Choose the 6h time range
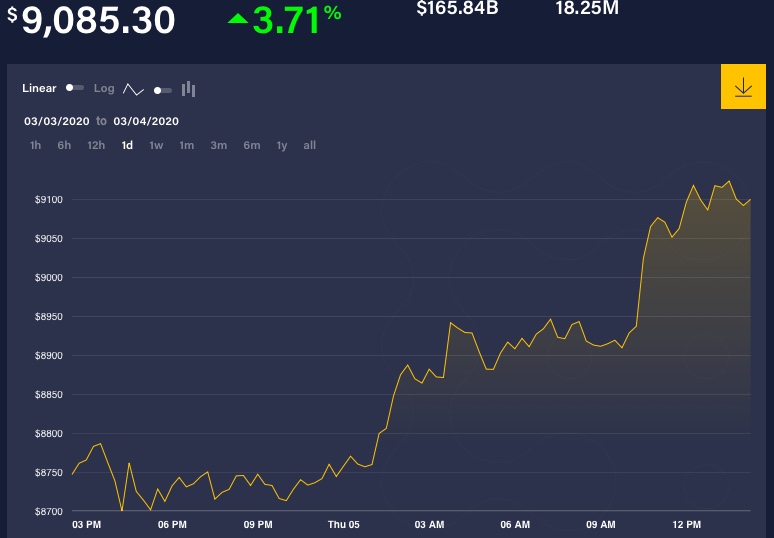 [x=64, y=145]
